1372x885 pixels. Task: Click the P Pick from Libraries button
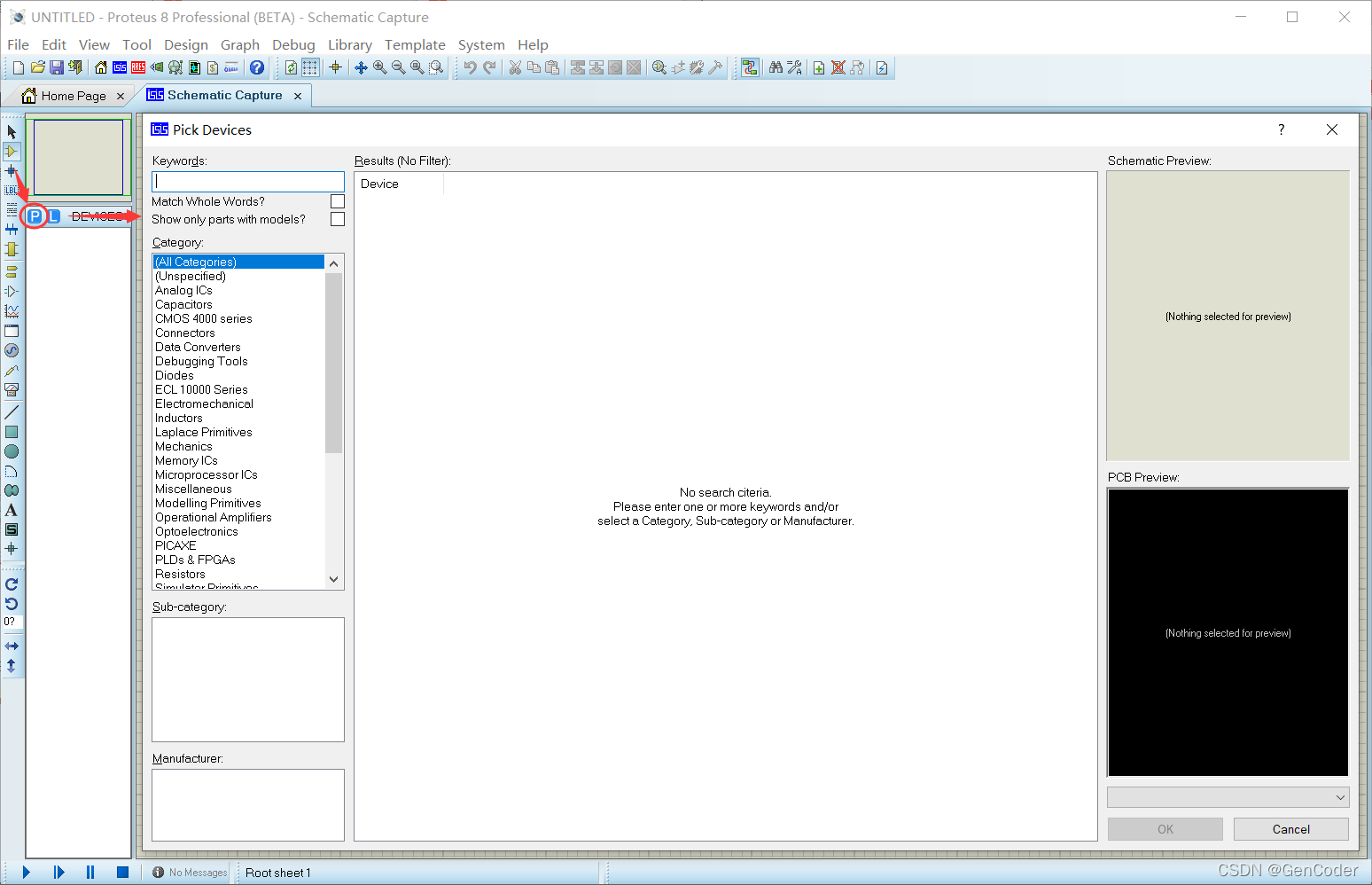(x=35, y=216)
